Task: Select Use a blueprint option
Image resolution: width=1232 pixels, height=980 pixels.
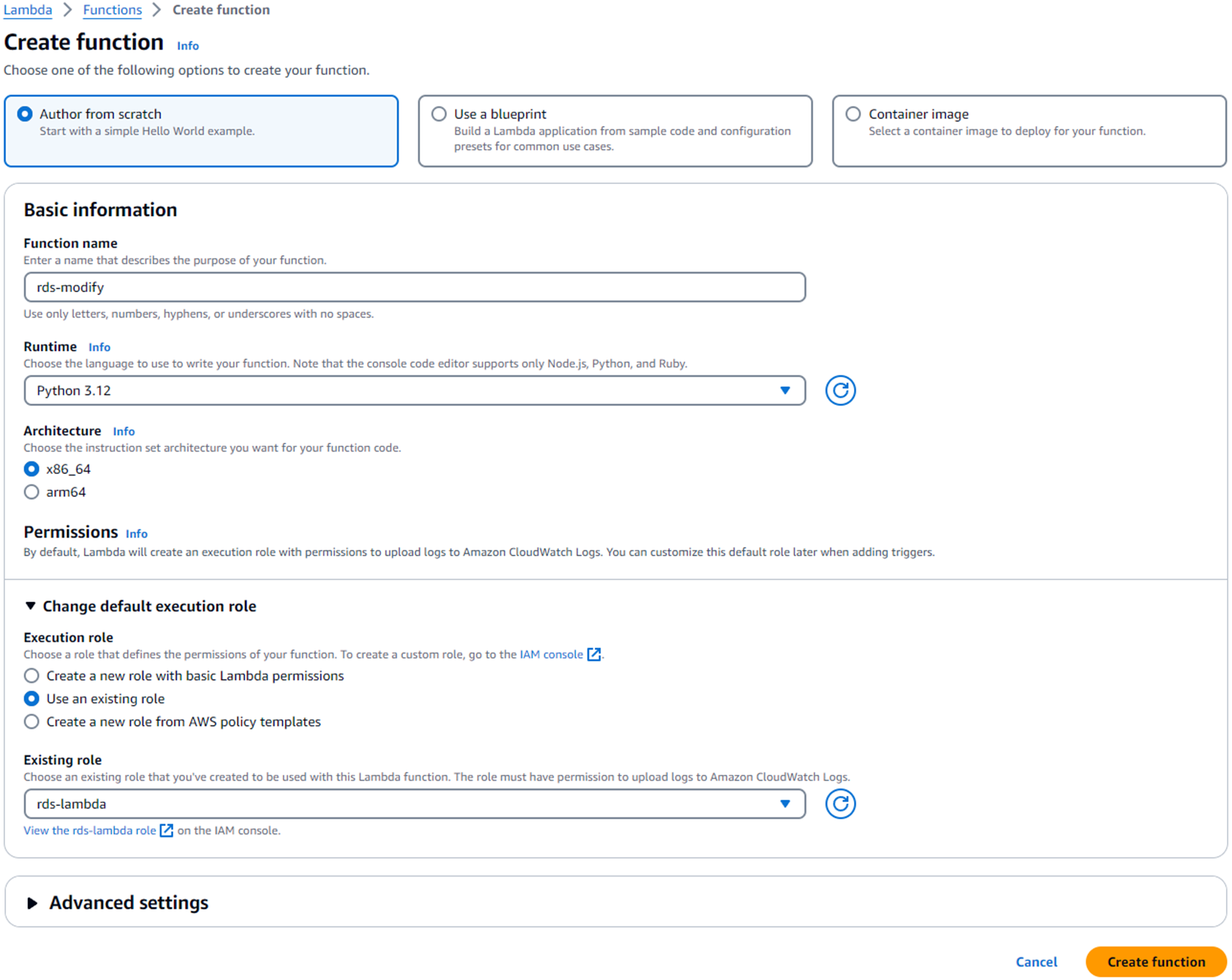Action: [x=439, y=114]
